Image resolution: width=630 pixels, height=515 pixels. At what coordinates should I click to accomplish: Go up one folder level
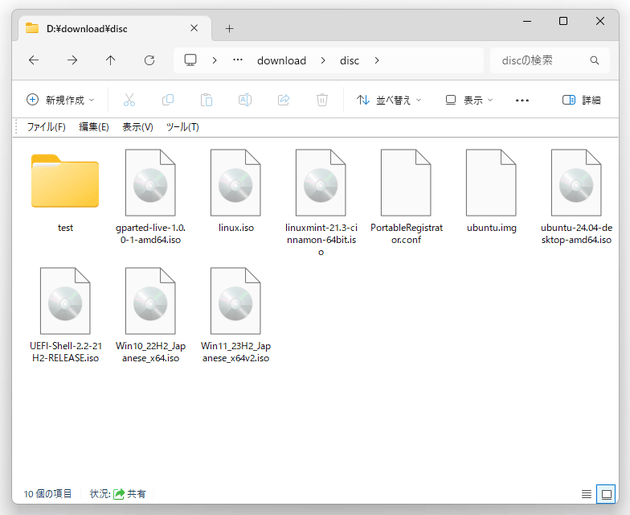click(x=110, y=60)
